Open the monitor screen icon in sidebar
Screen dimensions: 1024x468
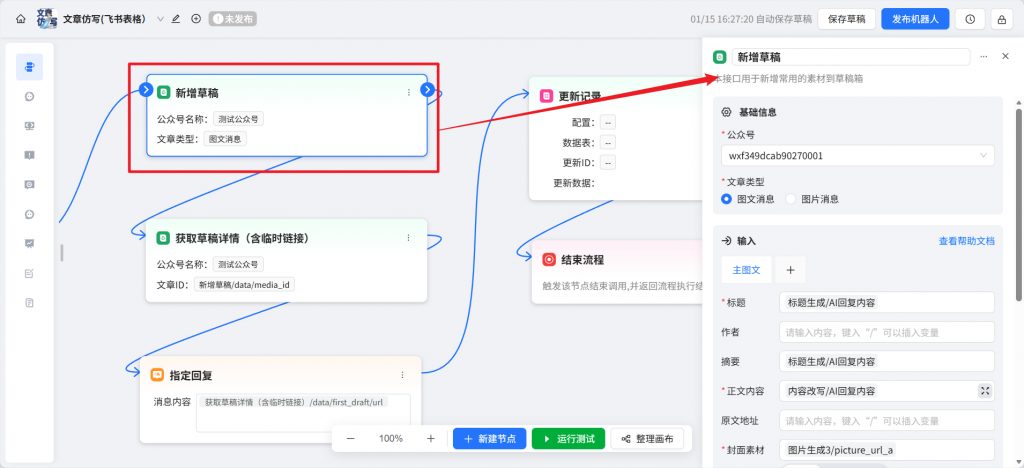(x=29, y=125)
